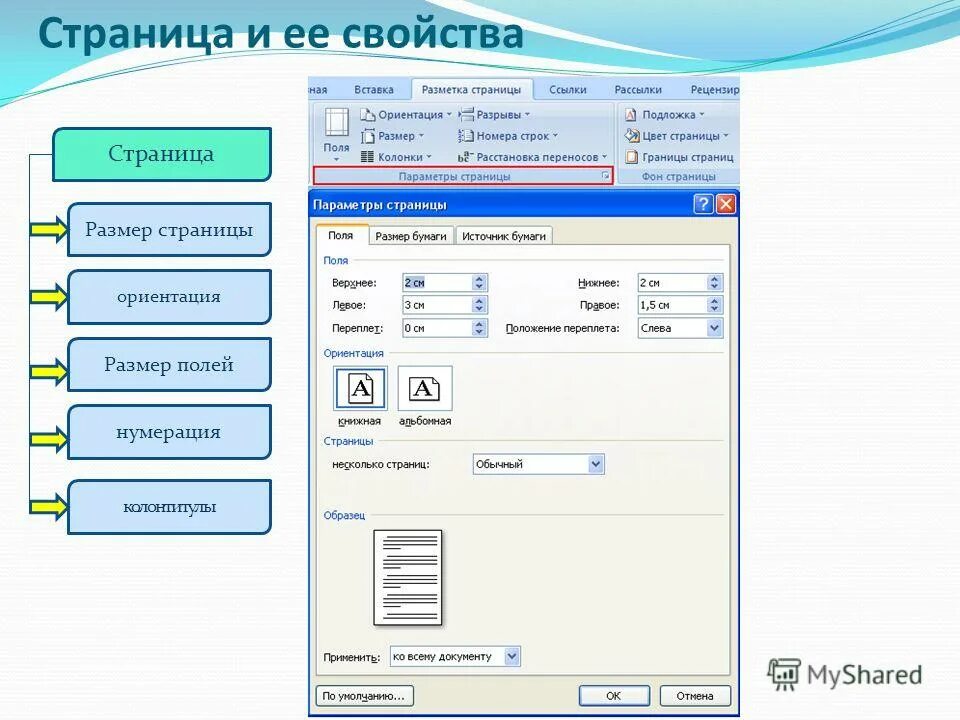Click the Отмена button
This screenshot has width=960, height=720.
695,696
